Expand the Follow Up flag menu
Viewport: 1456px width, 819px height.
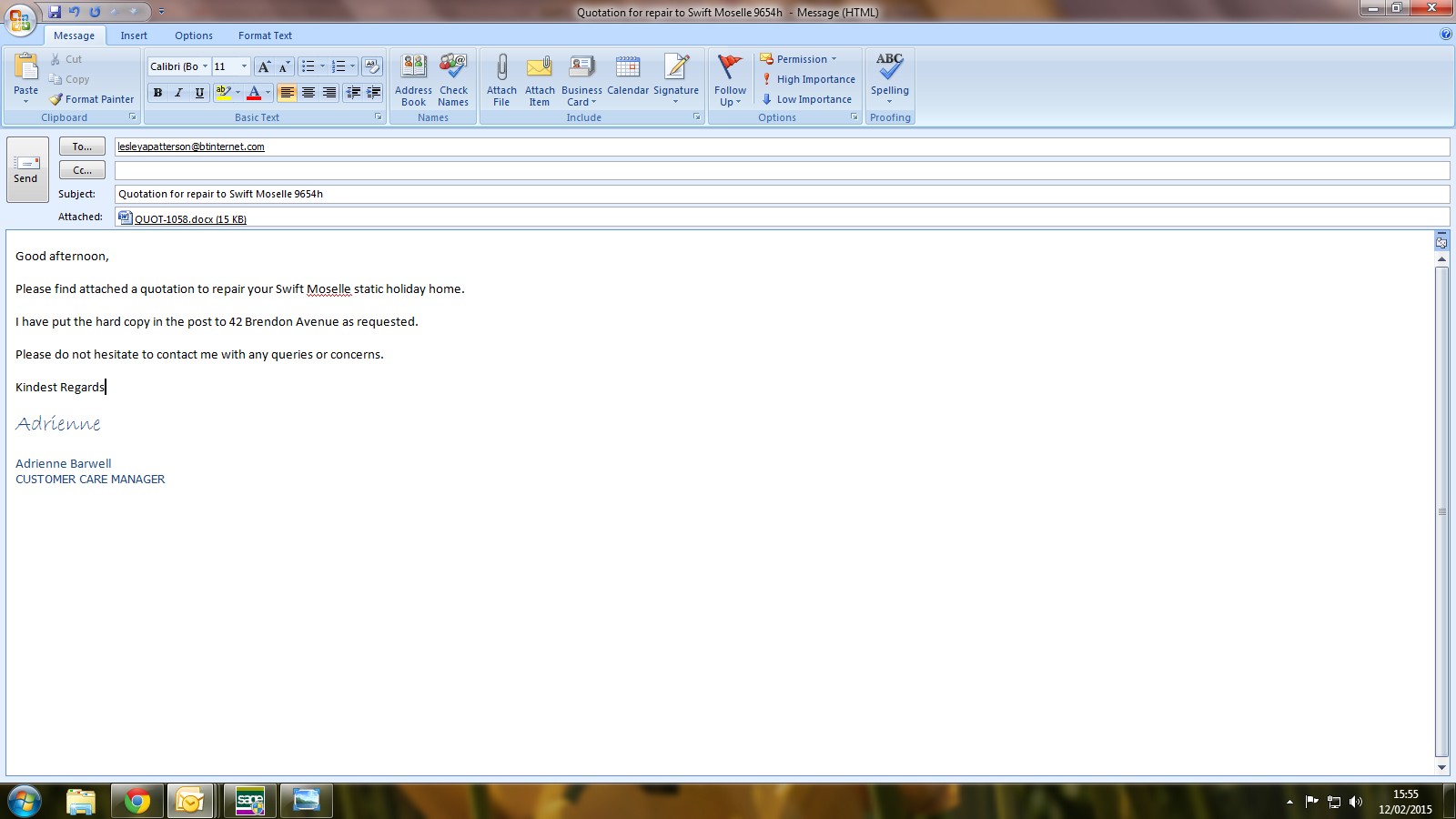pyautogui.click(x=730, y=79)
